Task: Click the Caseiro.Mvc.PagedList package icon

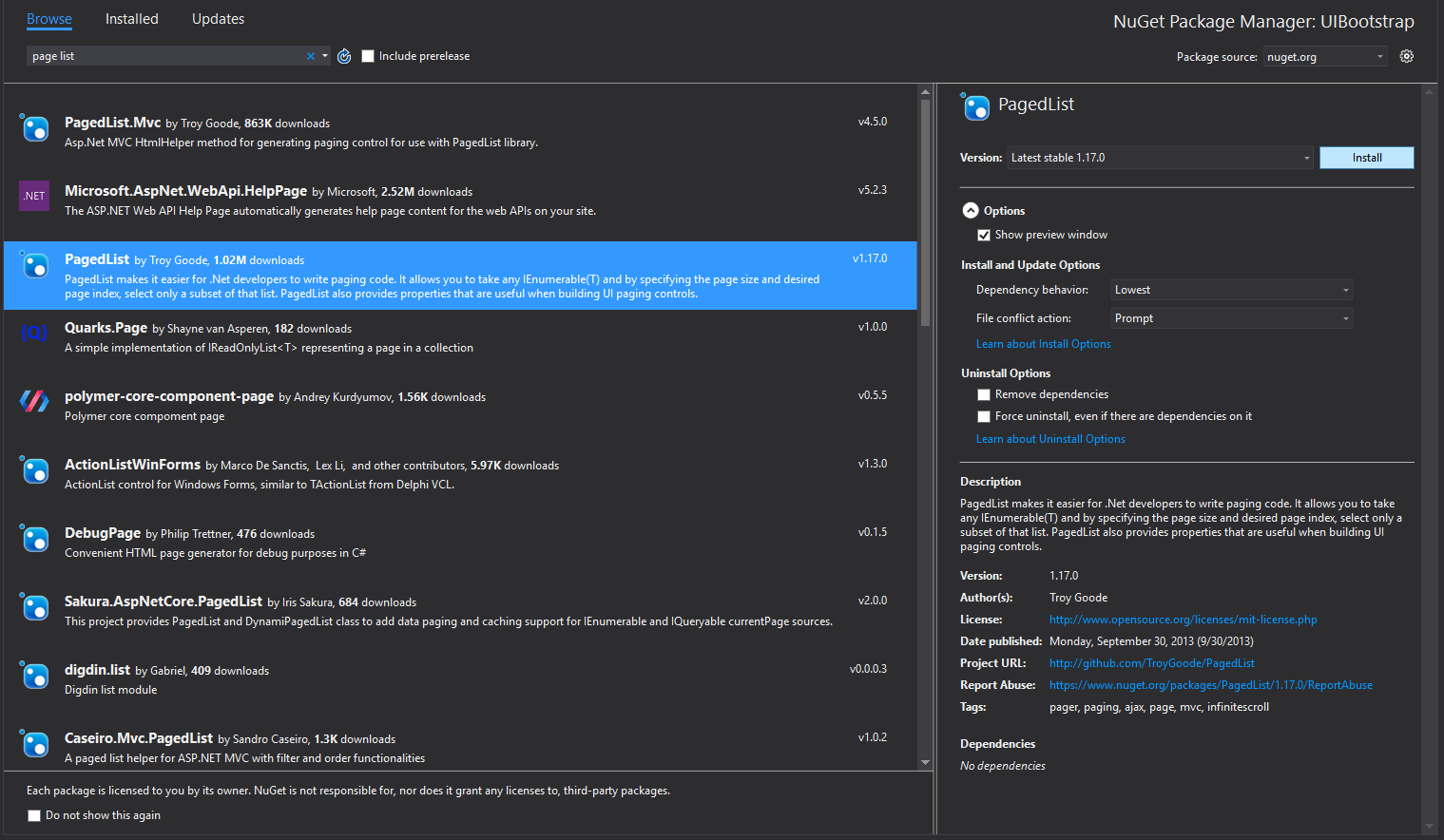Action: pyautogui.click(x=34, y=743)
